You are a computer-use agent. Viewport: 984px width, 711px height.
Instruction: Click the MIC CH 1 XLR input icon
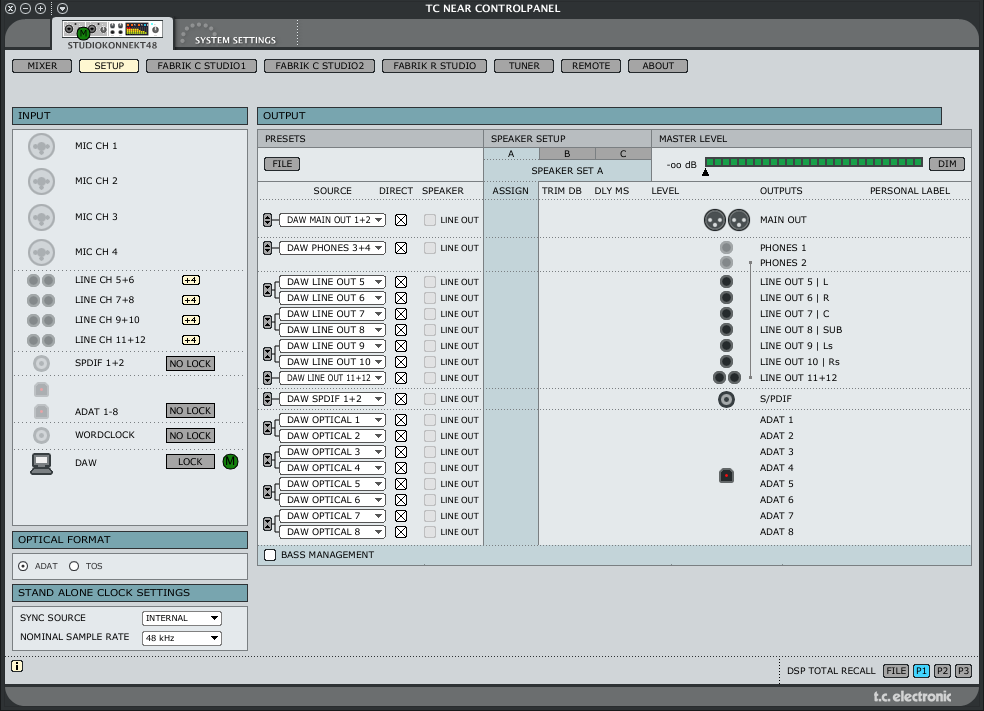tap(41, 147)
